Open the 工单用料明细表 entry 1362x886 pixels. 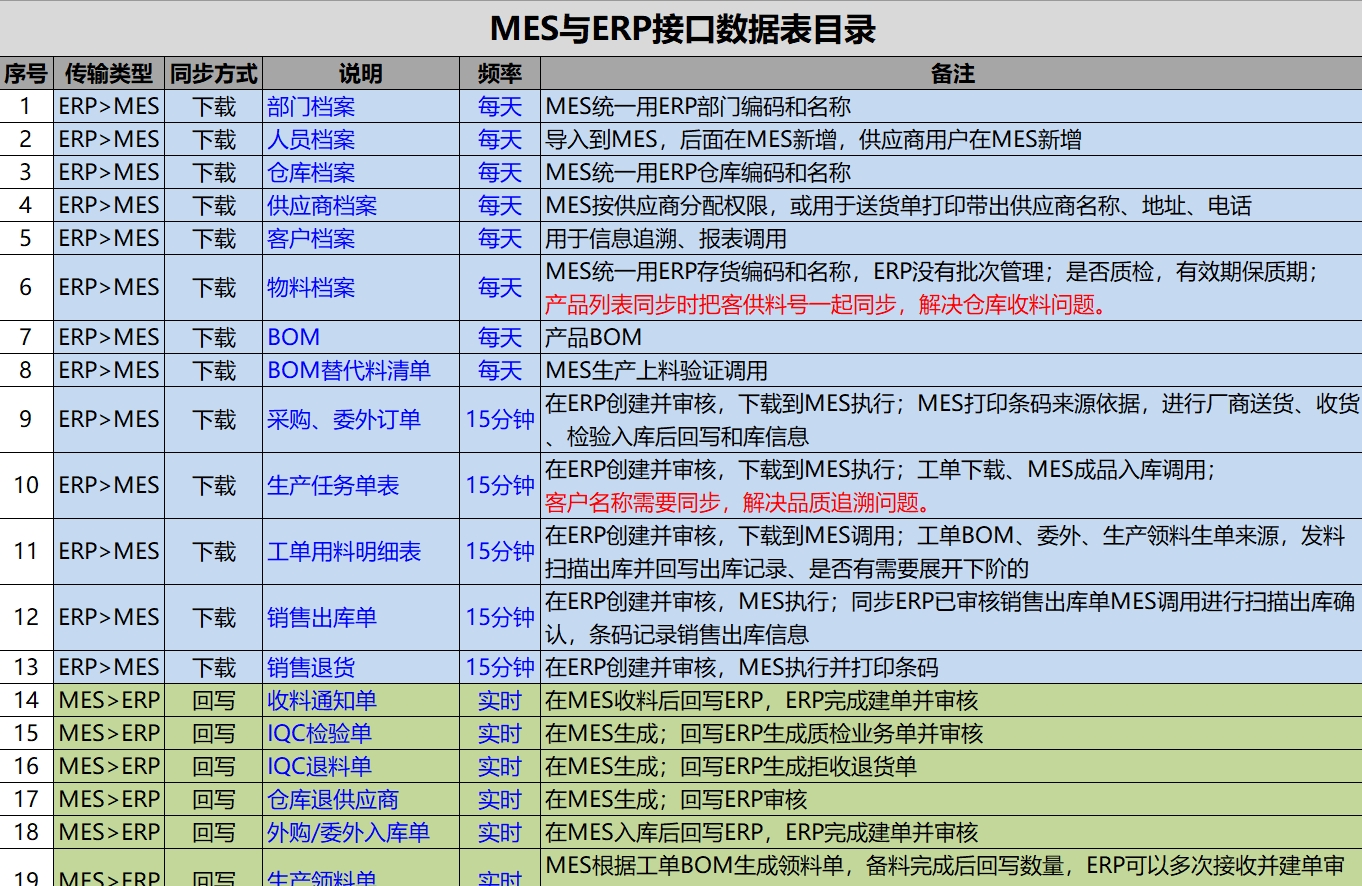pyautogui.click(x=344, y=551)
